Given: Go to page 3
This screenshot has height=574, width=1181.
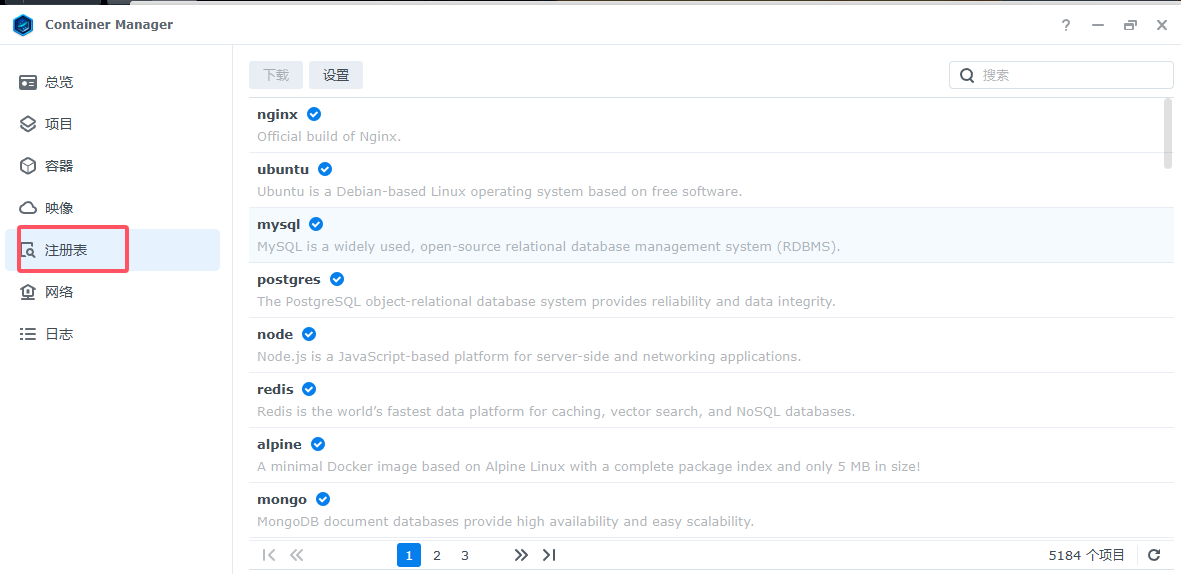Looking at the screenshot, I should [465, 555].
